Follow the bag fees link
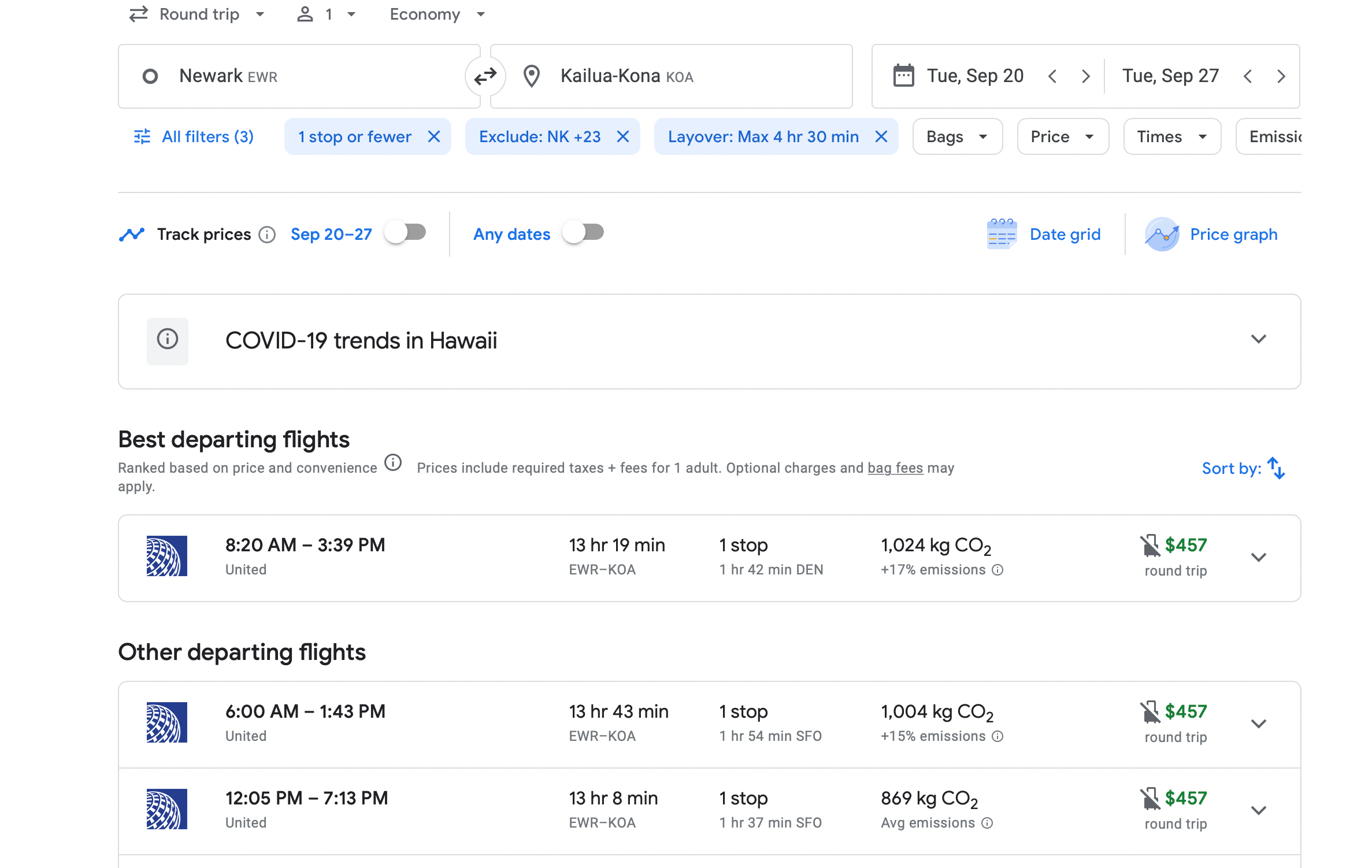1372x868 pixels. (895, 468)
